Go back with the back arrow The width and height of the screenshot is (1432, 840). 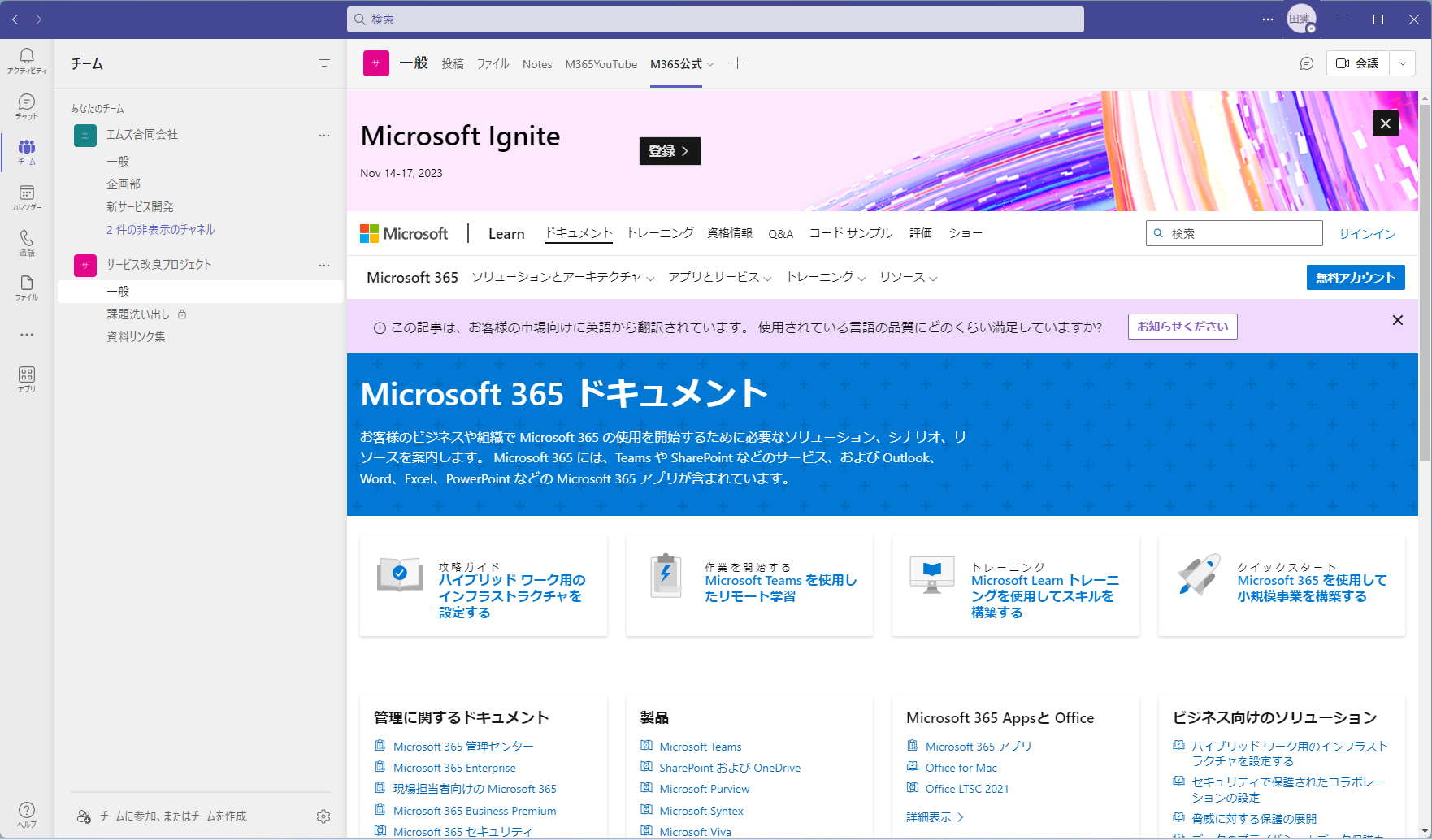tap(15, 19)
